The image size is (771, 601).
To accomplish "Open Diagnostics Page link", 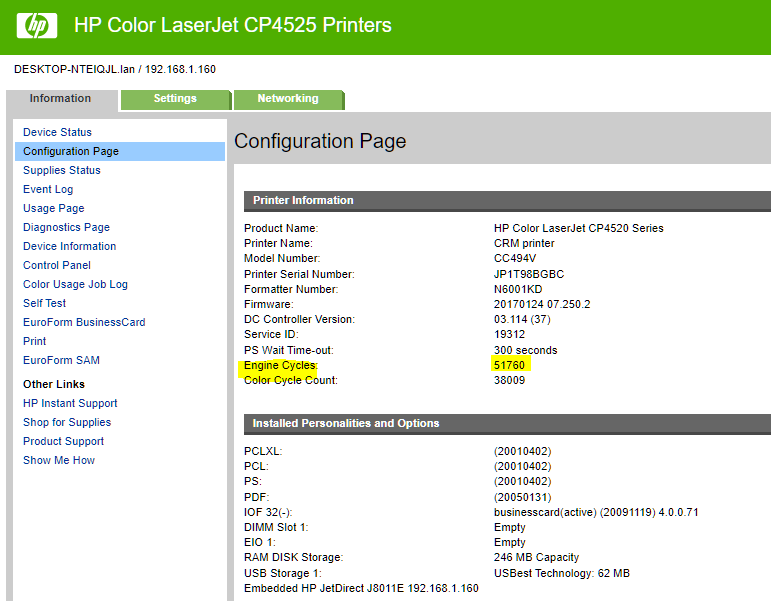I will [66, 227].
